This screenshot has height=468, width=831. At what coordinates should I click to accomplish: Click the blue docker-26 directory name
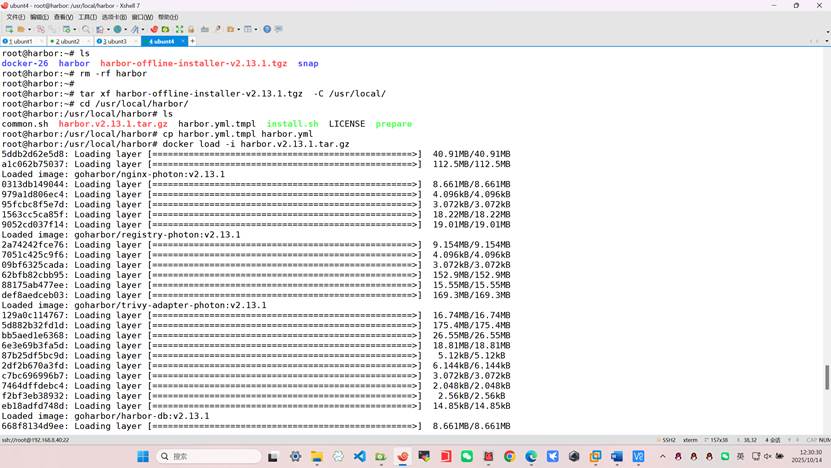pyautogui.click(x=25, y=63)
